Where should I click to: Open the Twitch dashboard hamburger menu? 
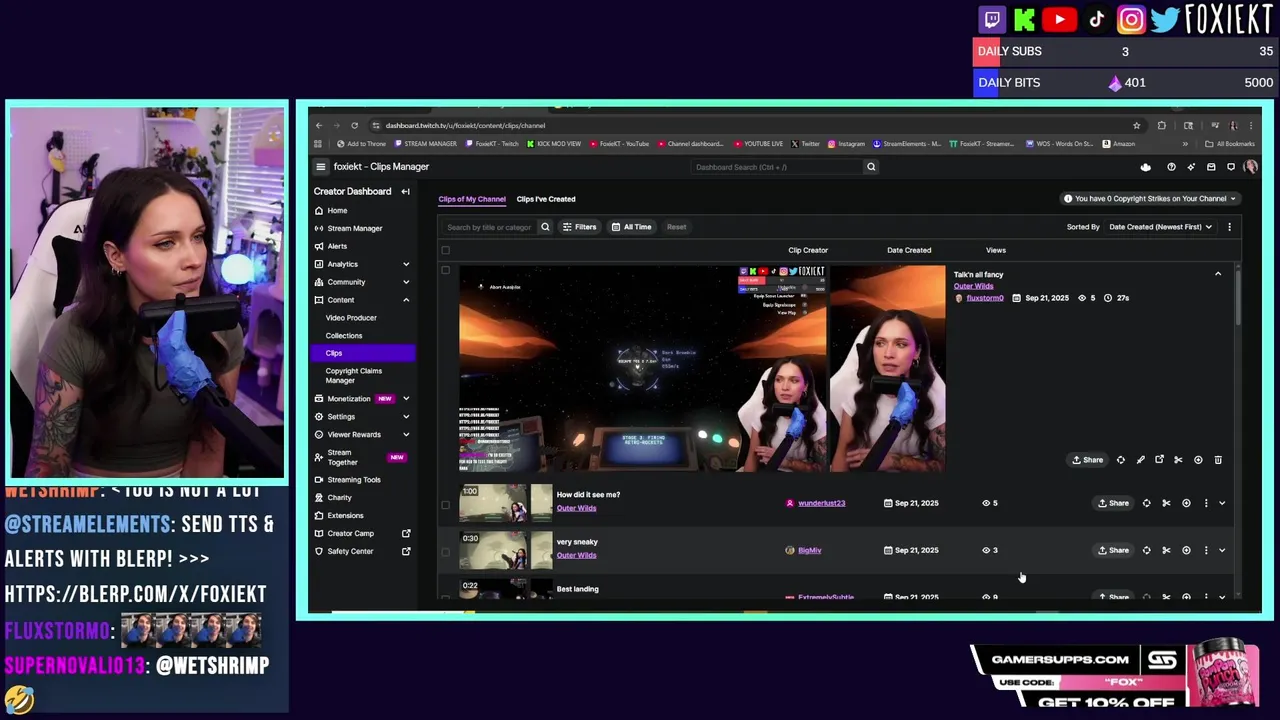pyautogui.click(x=320, y=167)
